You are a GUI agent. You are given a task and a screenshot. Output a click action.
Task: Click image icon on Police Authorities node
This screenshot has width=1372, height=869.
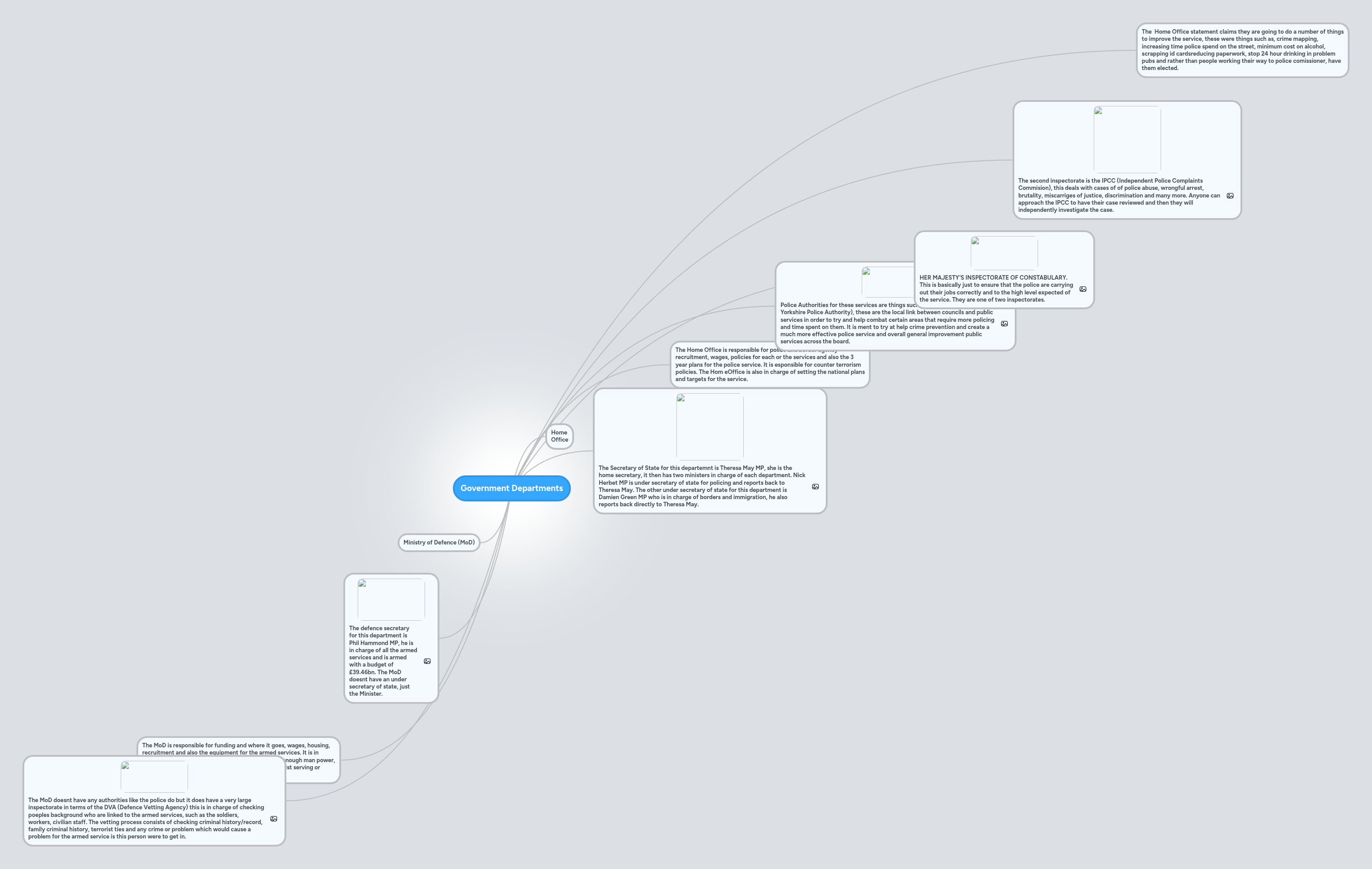pyautogui.click(x=1004, y=324)
